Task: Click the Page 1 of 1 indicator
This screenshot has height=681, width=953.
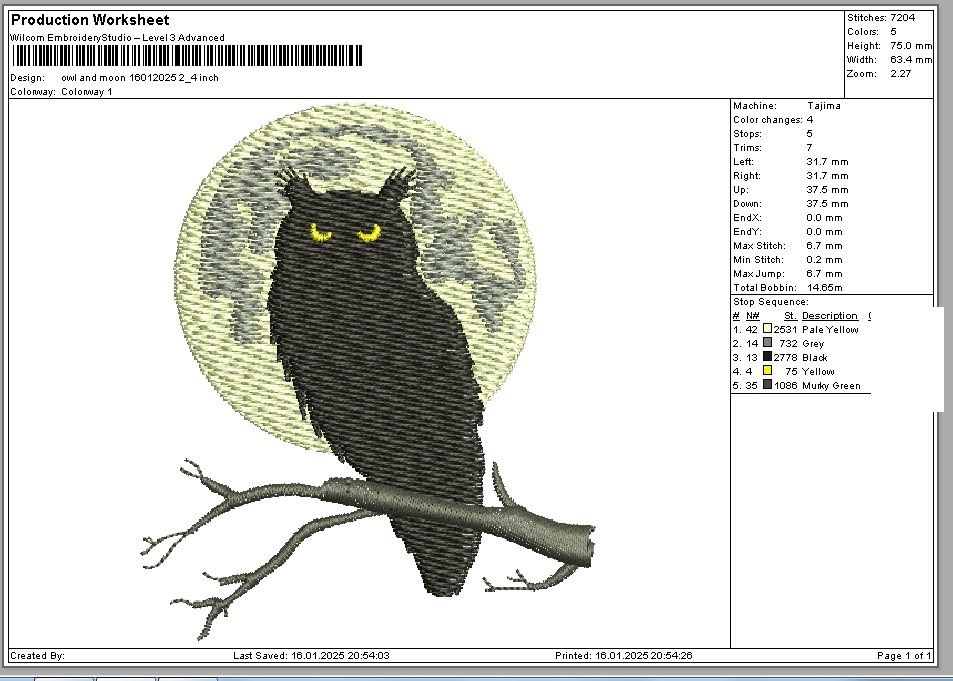Action: (904, 656)
